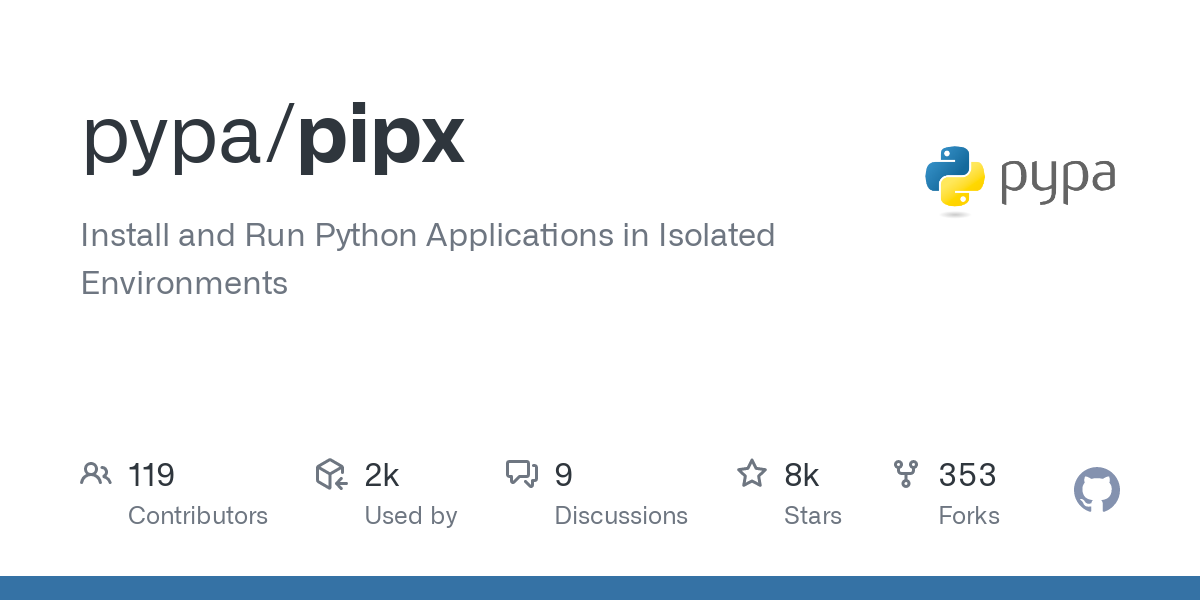Image resolution: width=1200 pixels, height=600 pixels.
Task: Click the Contributors people icon
Action: coord(96,474)
